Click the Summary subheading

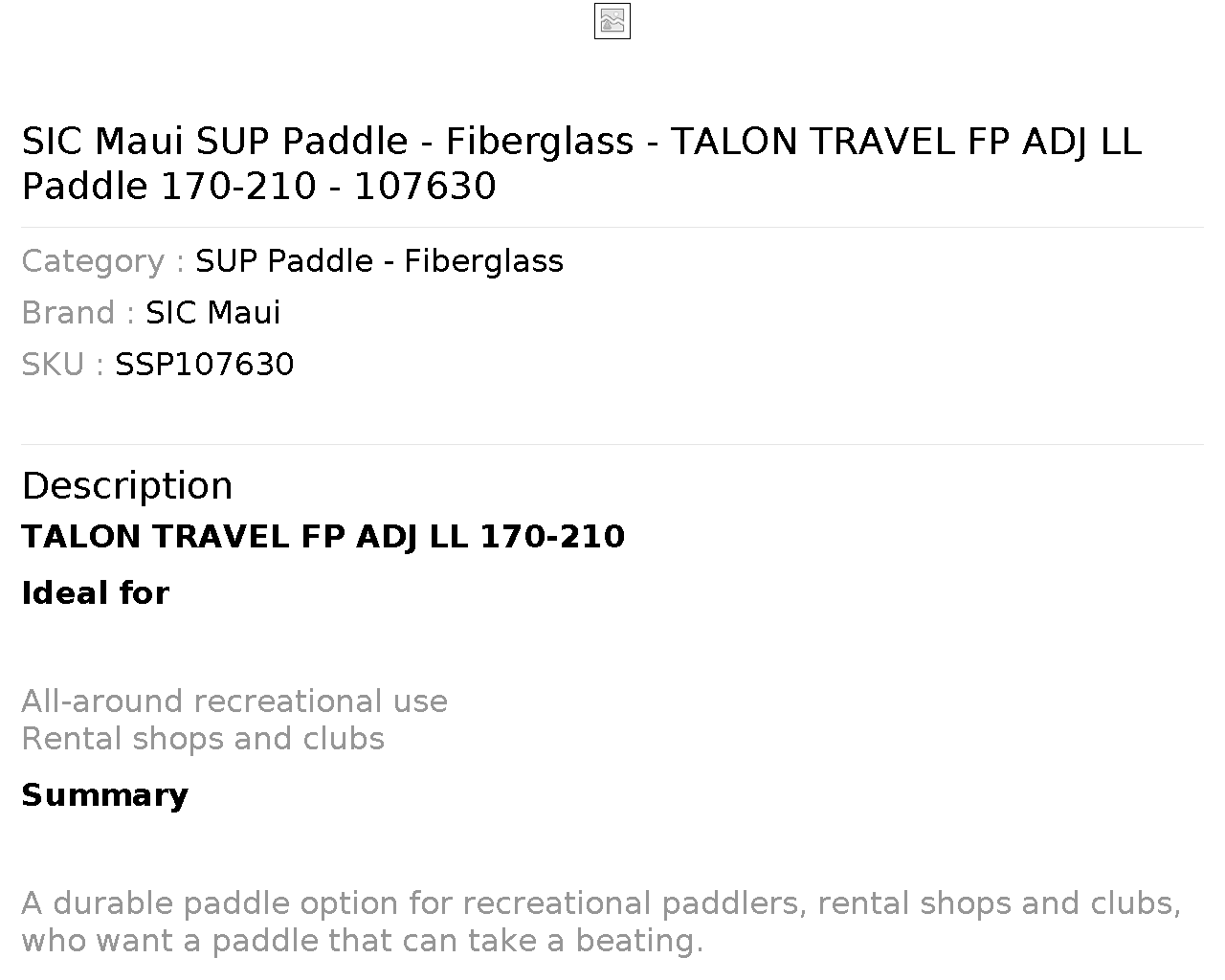click(105, 795)
